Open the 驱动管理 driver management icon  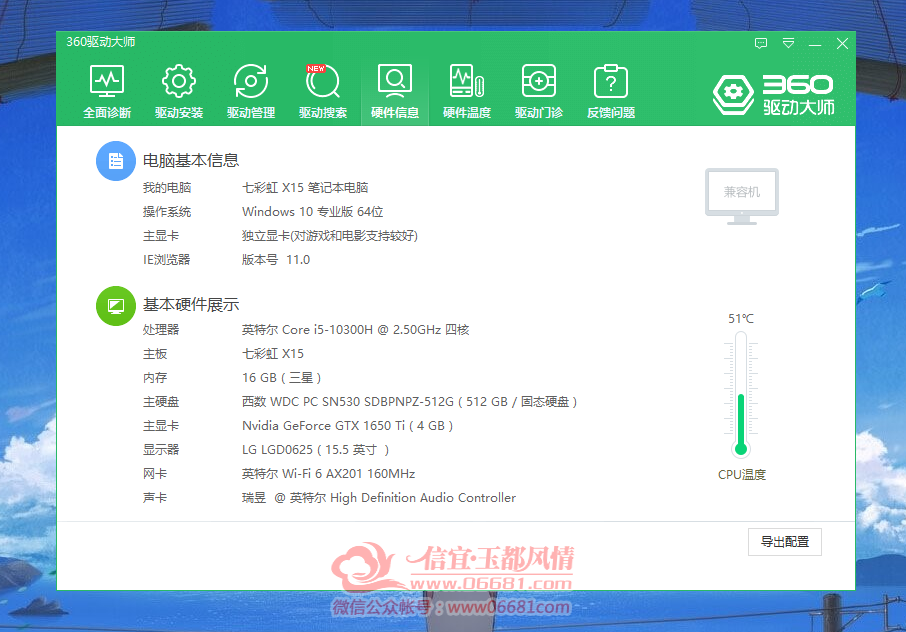[251, 91]
